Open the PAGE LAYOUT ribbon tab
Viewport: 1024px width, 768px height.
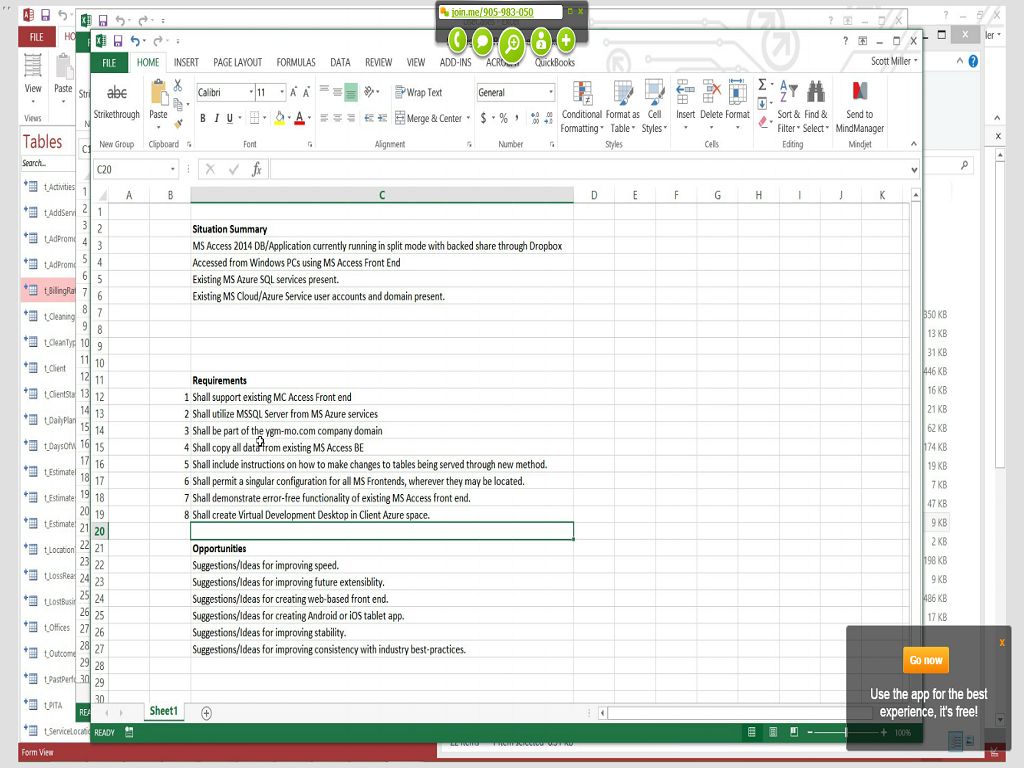(x=237, y=62)
